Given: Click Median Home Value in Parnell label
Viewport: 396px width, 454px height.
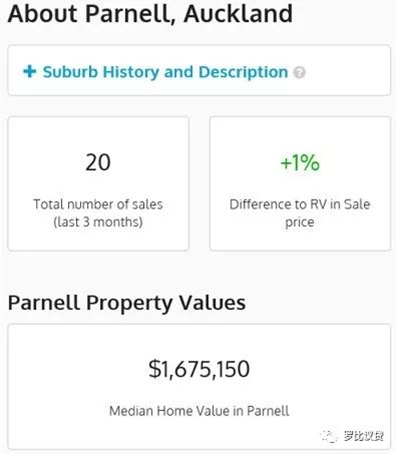Looking at the screenshot, I should (199, 411).
